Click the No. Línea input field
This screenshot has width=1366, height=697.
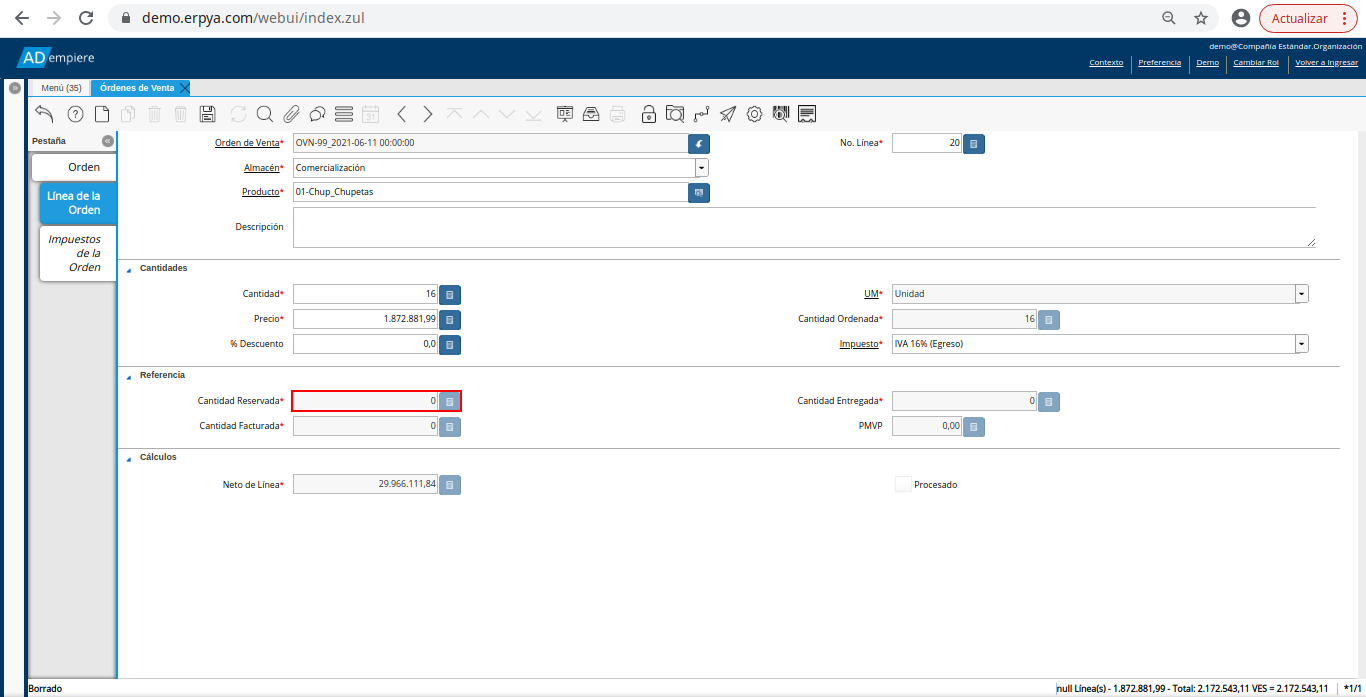[x=927, y=143]
